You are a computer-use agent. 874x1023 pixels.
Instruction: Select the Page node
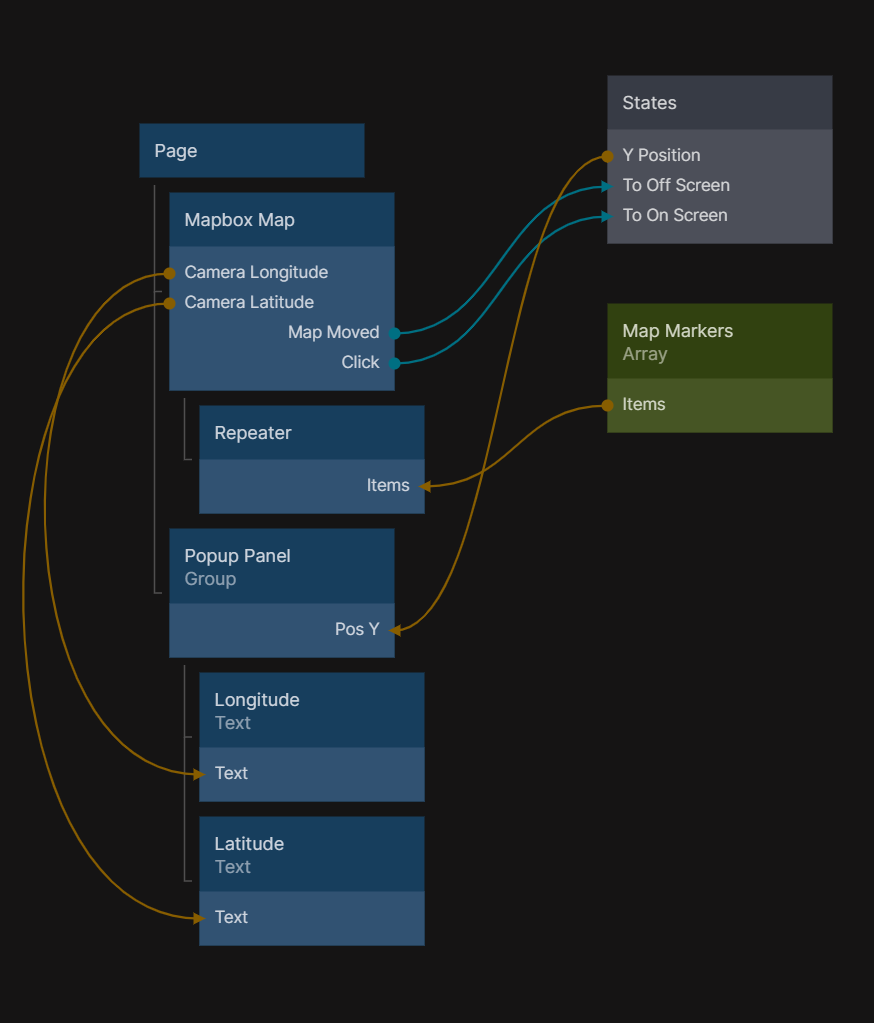pos(251,151)
